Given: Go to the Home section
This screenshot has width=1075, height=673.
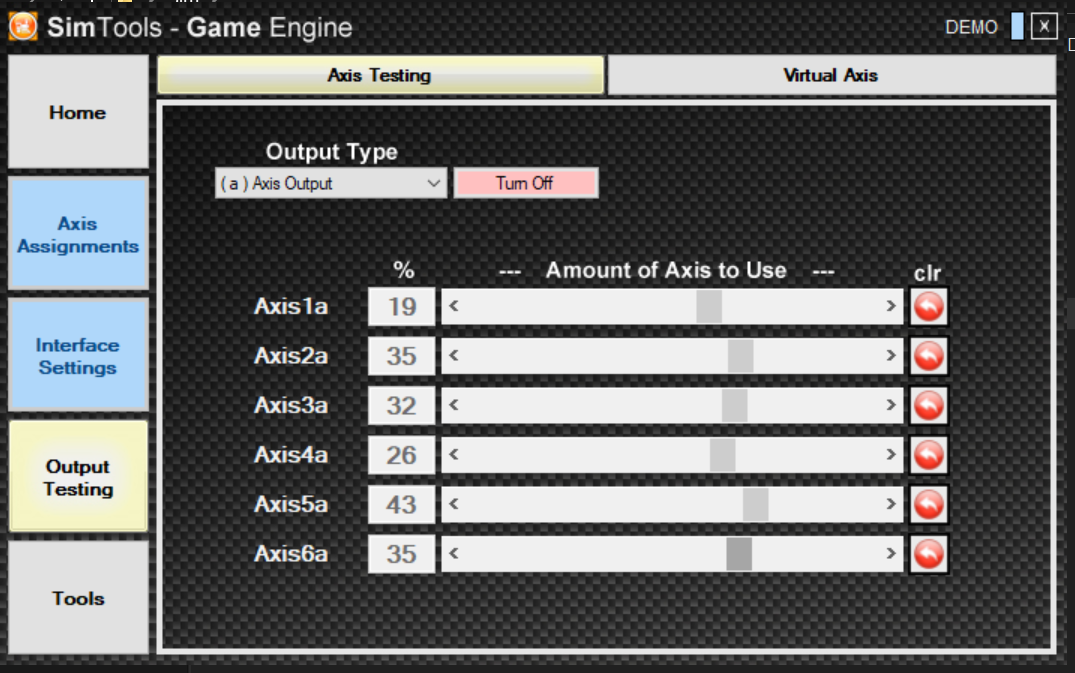Looking at the screenshot, I should pyautogui.click(x=78, y=112).
